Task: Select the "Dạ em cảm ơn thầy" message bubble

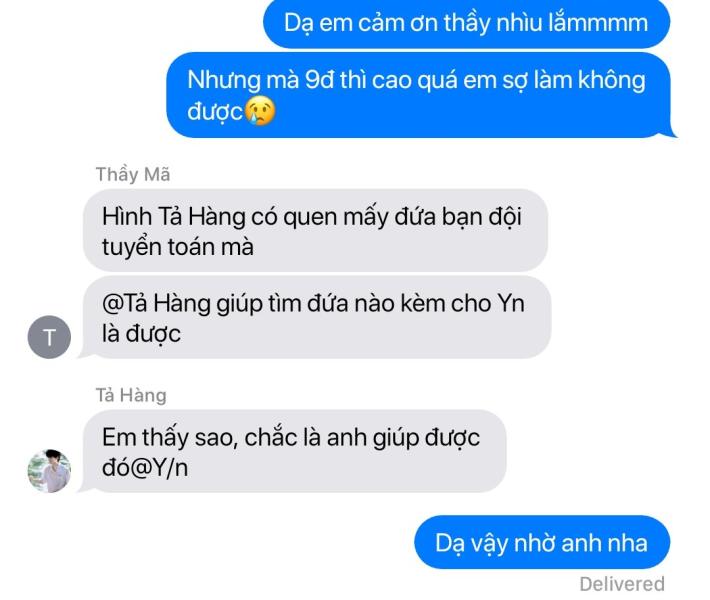Action: coord(466,24)
